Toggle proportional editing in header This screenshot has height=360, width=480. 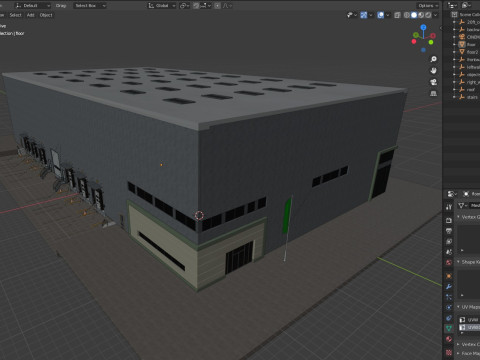pos(217,6)
